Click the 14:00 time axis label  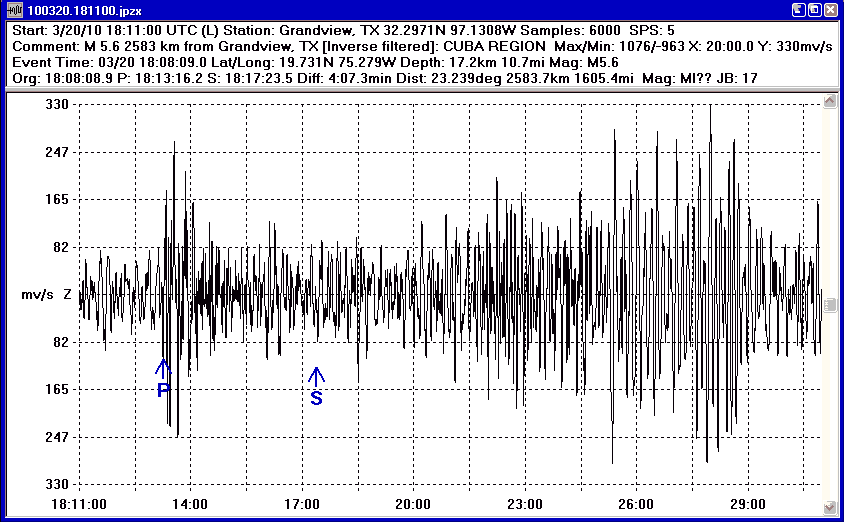(x=190, y=504)
